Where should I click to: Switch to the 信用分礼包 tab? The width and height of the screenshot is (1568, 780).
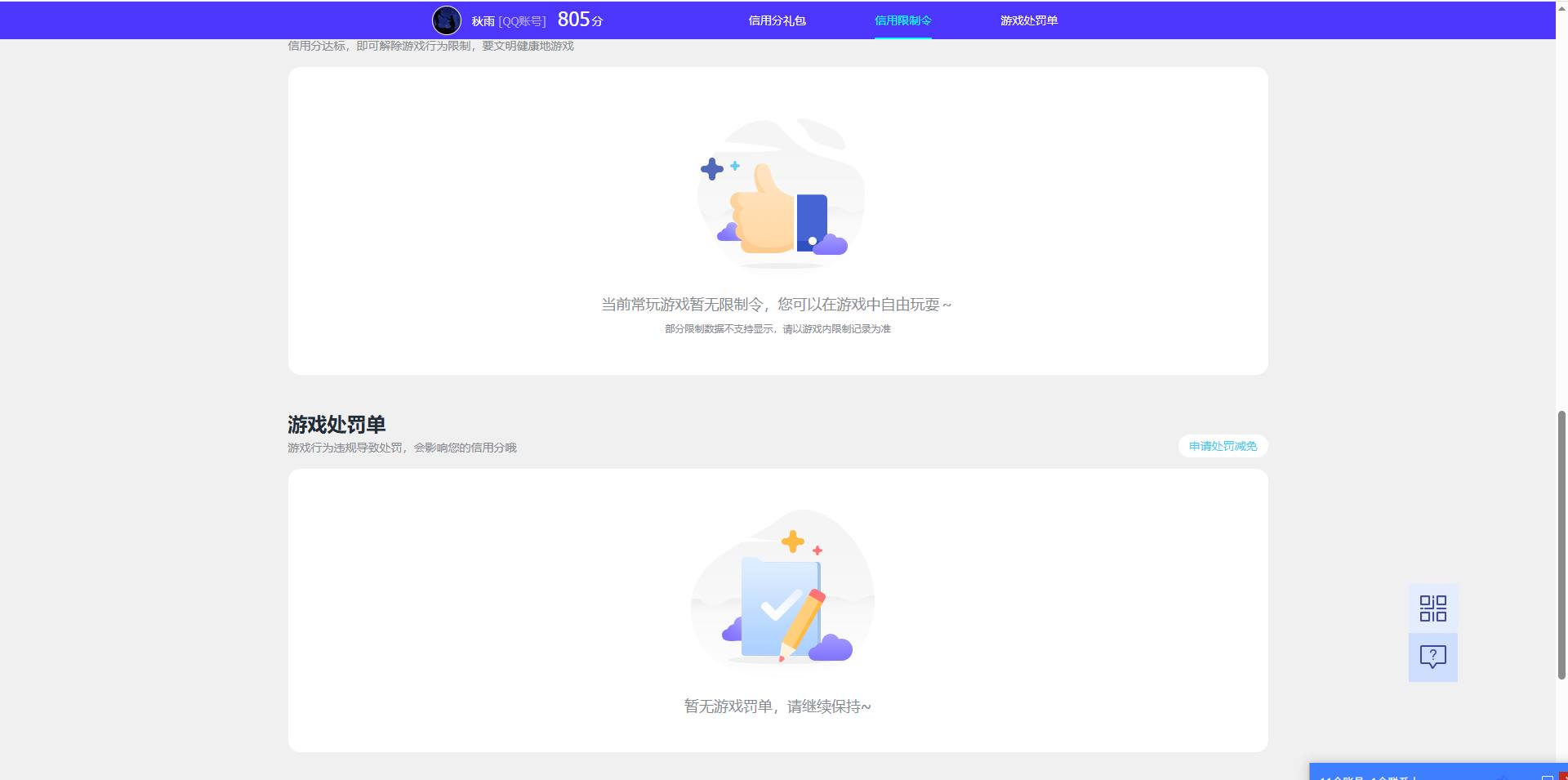click(x=777, y=20)
